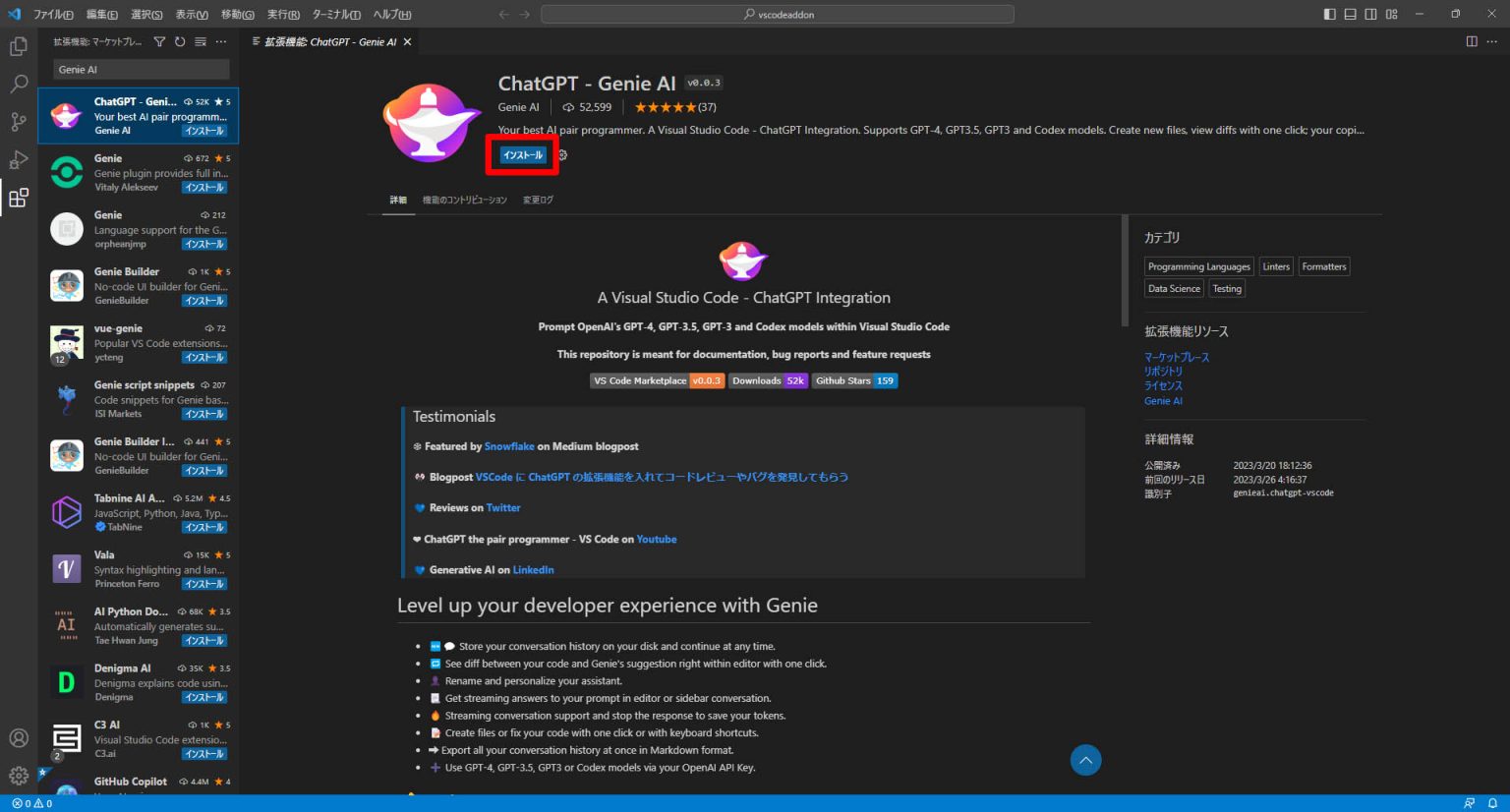The height and width of the screenshot is (812, 1510).
Task: Open the Twitter reviews link
Action: click(x=503, y=507)
